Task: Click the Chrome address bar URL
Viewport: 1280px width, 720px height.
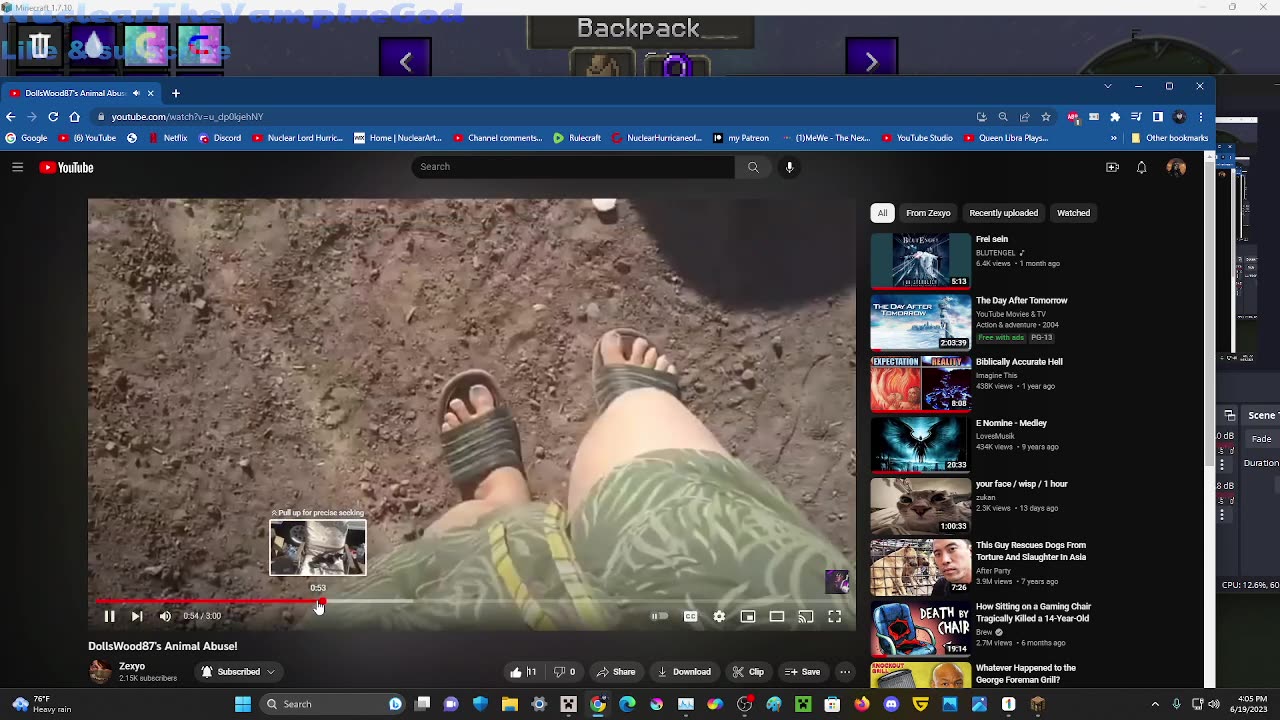Action: tap(187, 117)
